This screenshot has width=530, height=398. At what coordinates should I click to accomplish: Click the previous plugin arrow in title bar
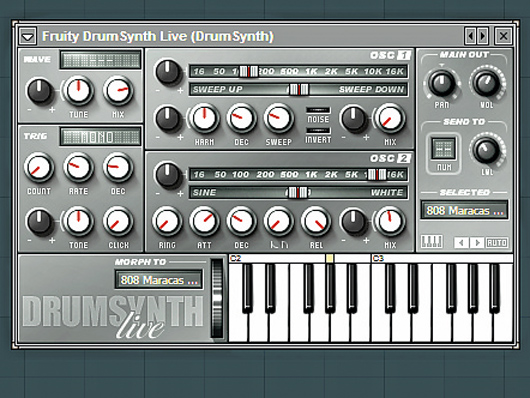pyautogui.click(x=470, y=36)
